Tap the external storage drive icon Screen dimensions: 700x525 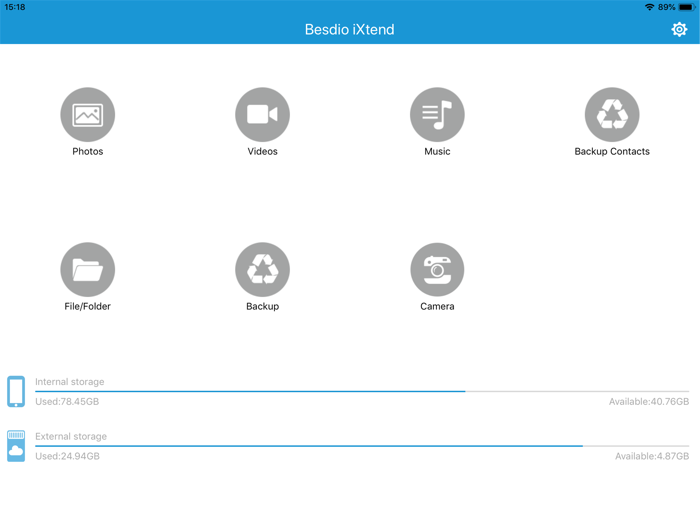[16, 446]
